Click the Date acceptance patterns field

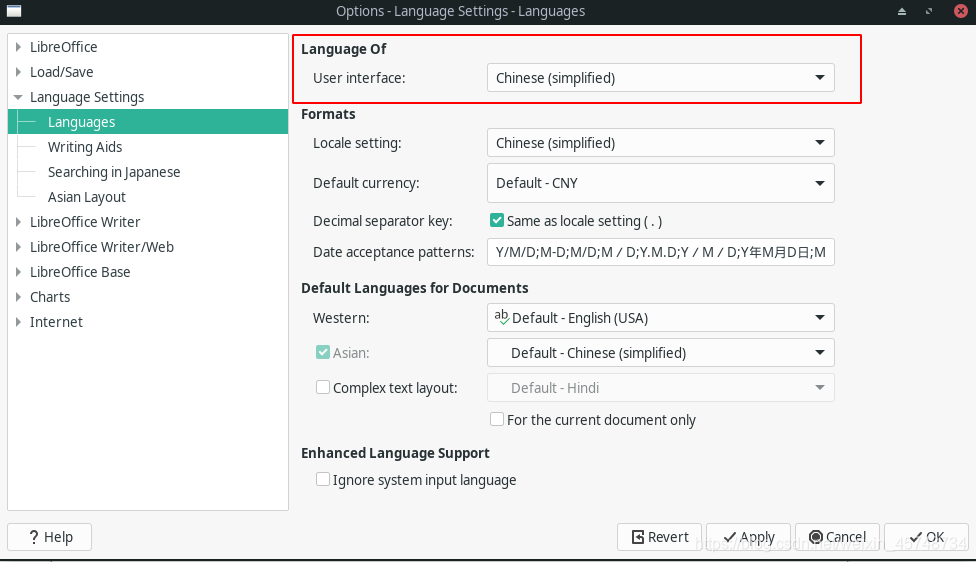point(660,252)
